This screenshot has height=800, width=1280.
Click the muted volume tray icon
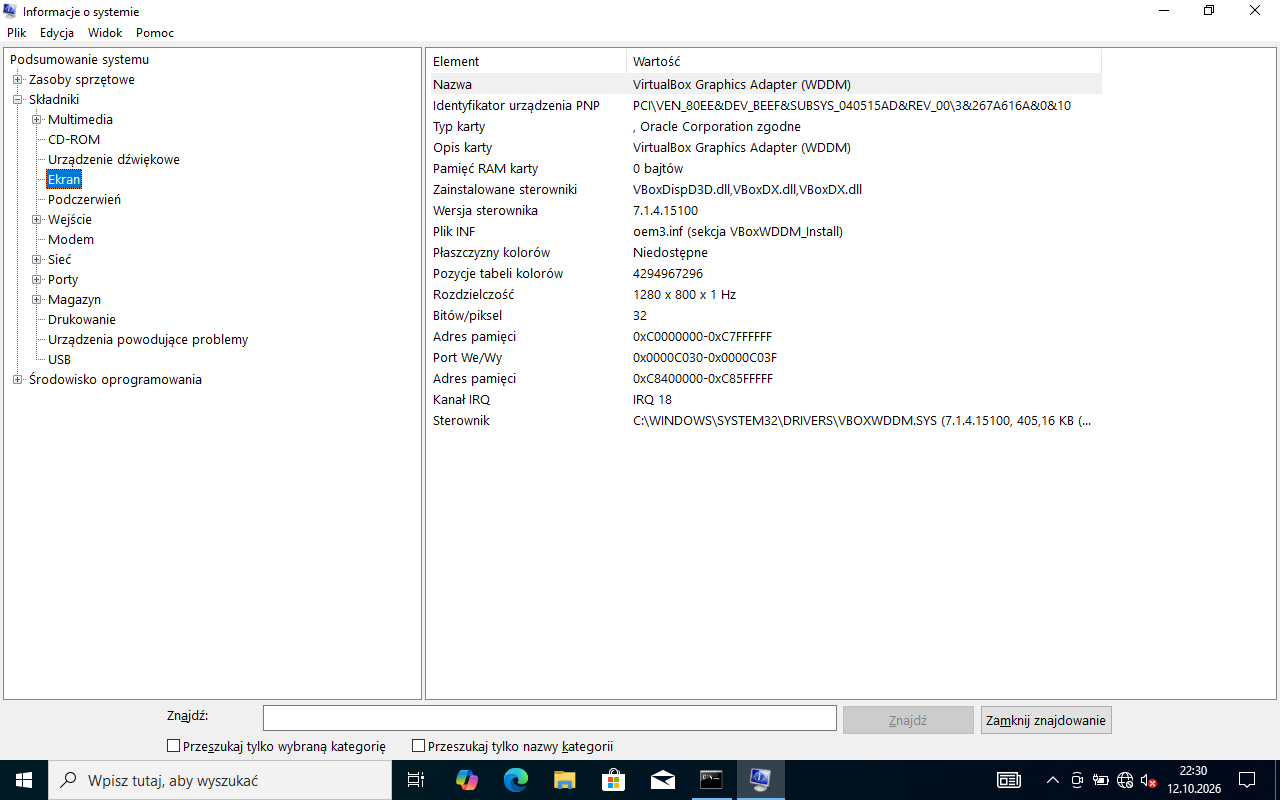1148,780
